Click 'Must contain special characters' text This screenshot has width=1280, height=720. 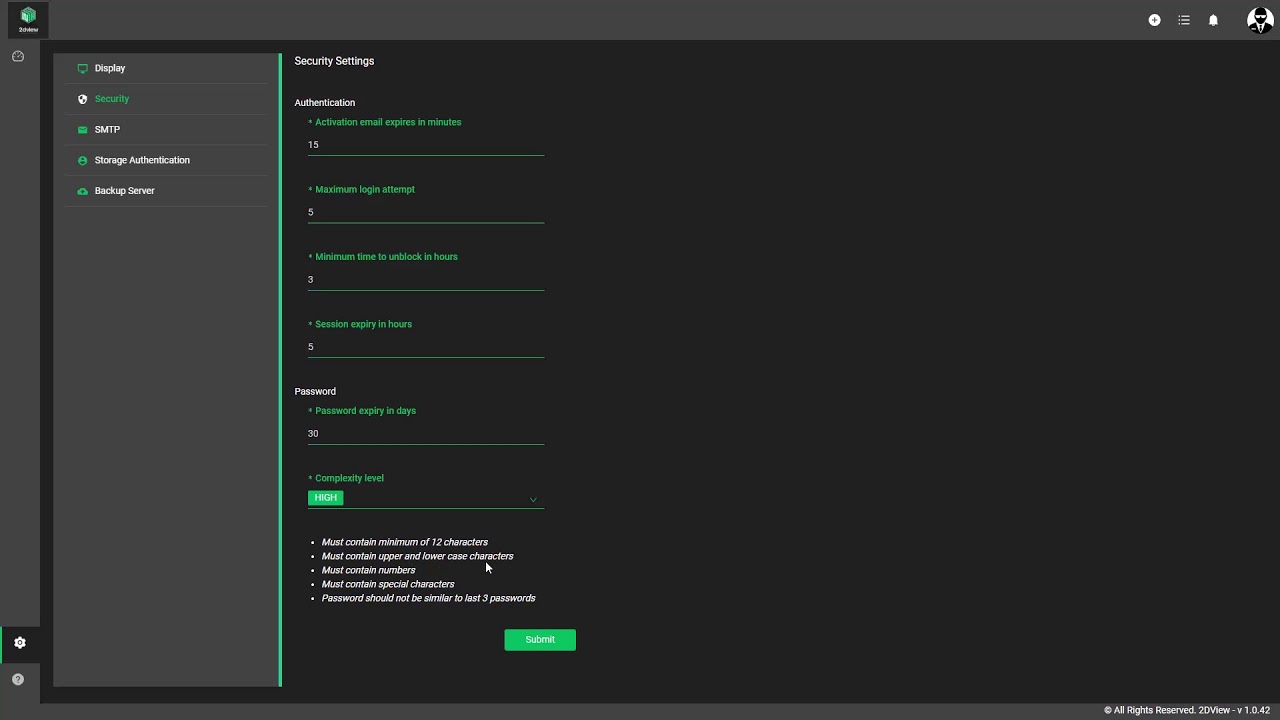(388, 584)
